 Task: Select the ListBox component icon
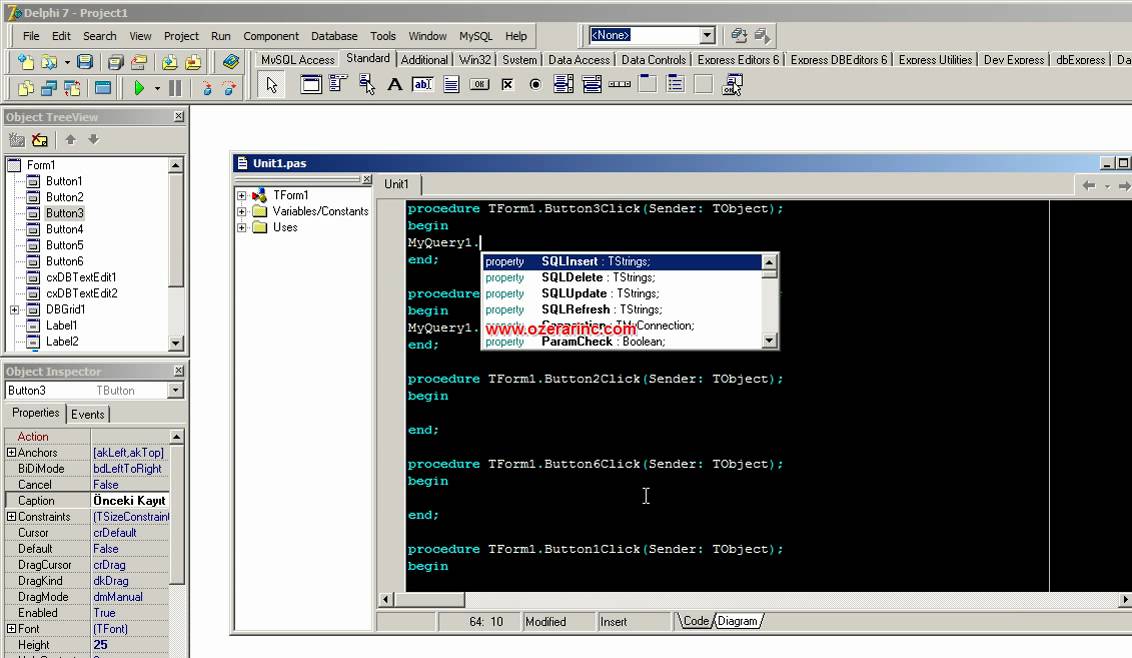click(x=563, y=85)
